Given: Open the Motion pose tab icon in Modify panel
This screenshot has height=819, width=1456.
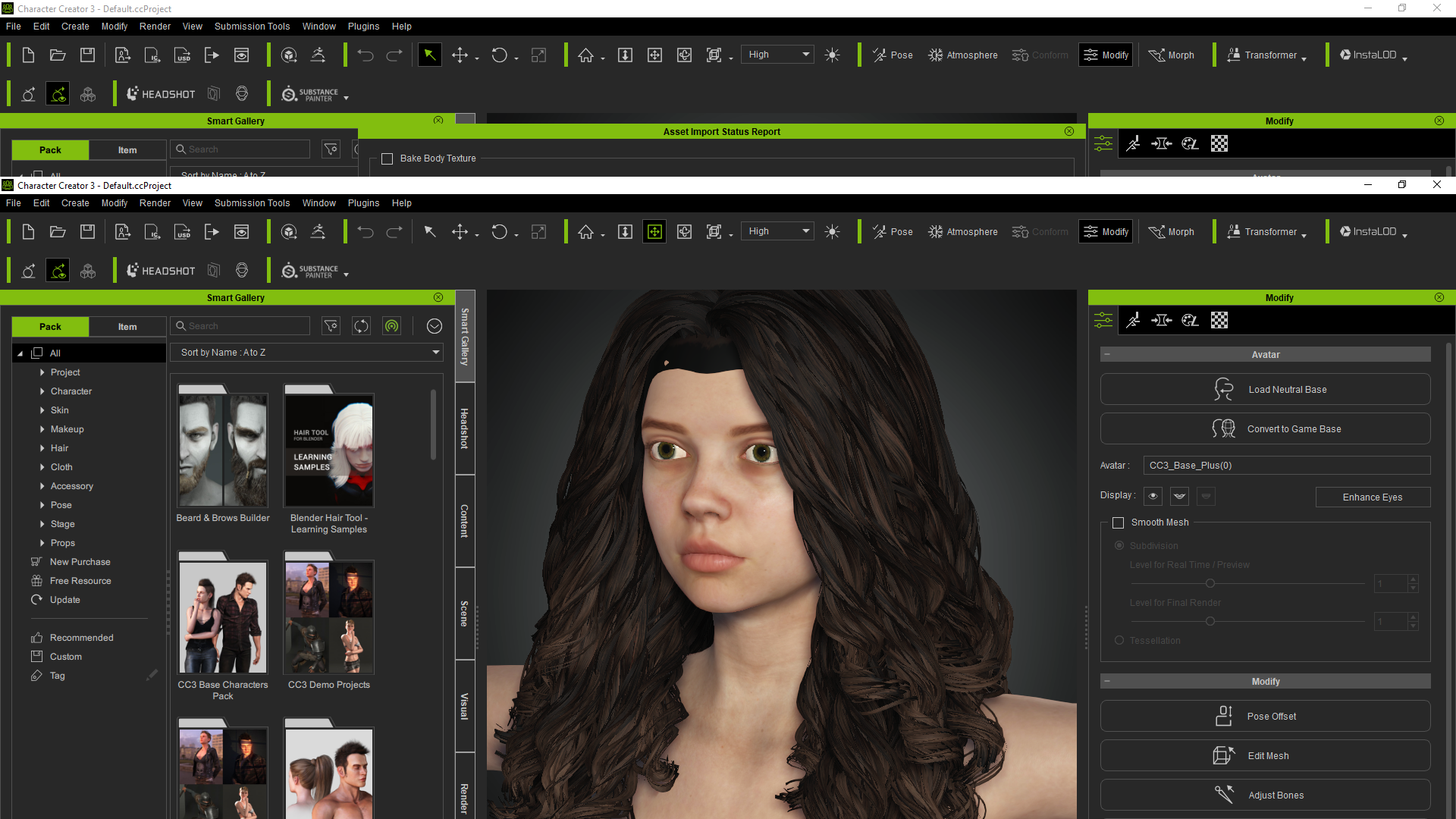Looking at the screenshot, I should (1133, 320).
